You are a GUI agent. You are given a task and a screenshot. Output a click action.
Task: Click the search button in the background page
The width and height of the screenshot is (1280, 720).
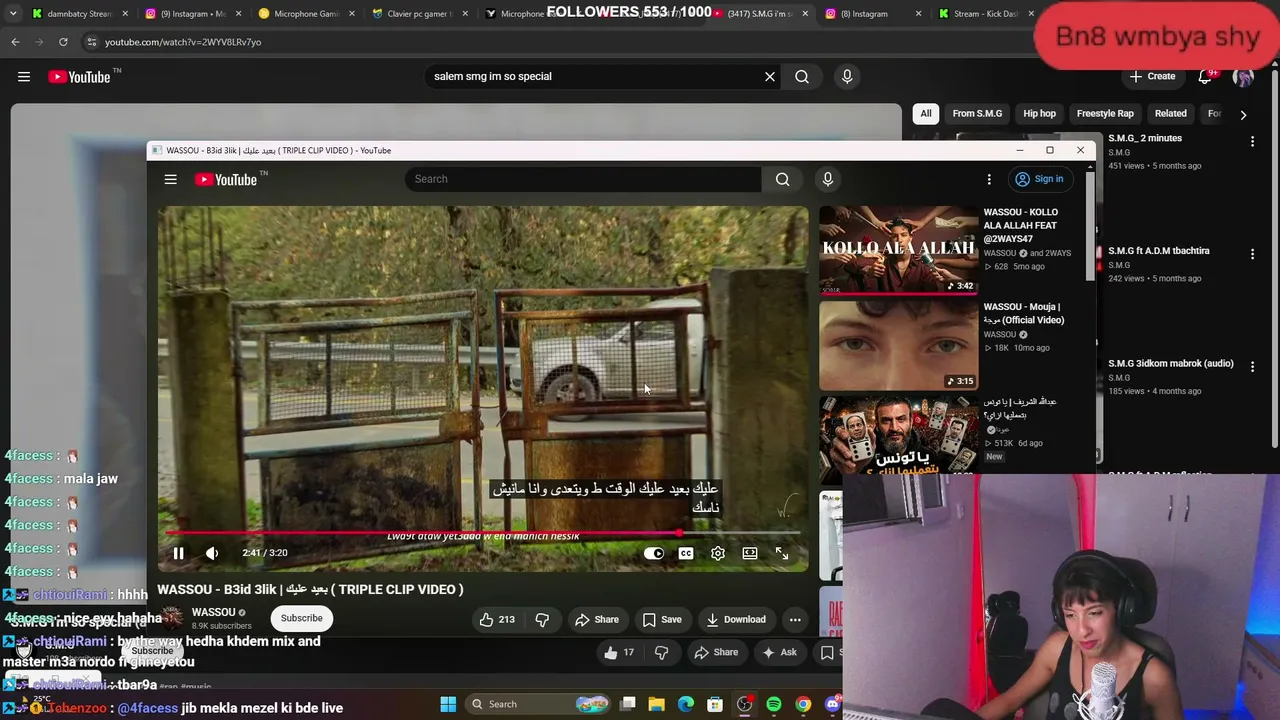click(802, 76)
